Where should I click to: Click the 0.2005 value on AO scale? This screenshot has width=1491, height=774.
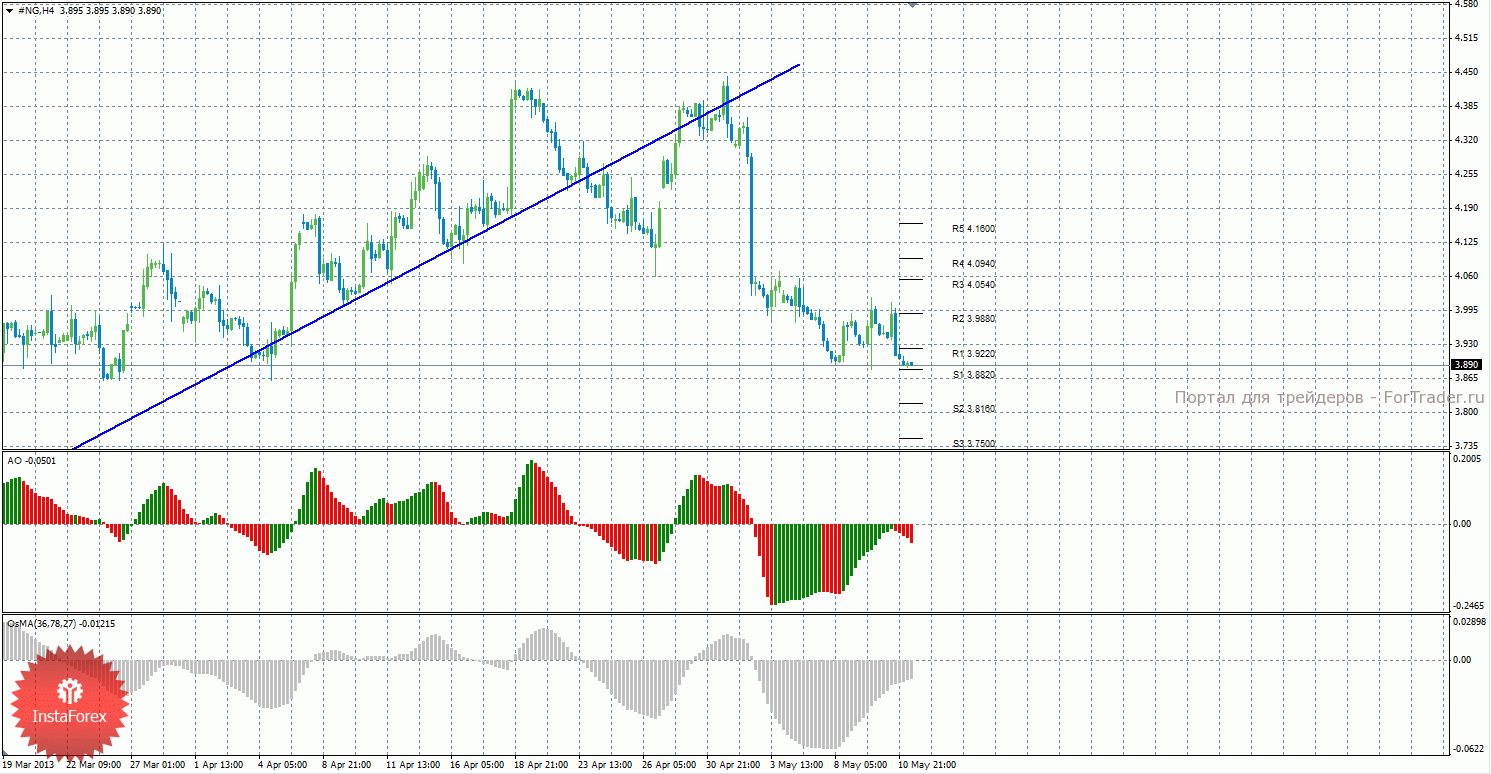(1467, 459)
